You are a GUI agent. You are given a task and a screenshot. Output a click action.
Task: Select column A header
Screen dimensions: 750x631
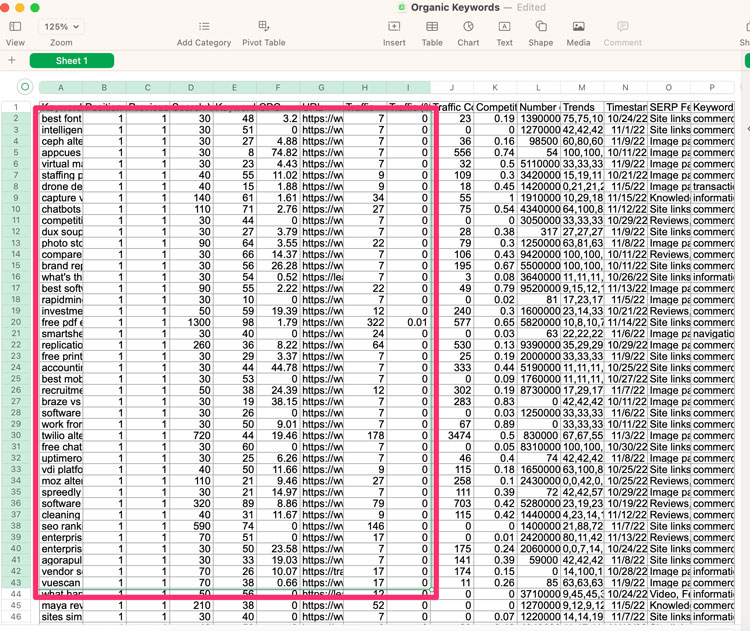click(61, 88)
